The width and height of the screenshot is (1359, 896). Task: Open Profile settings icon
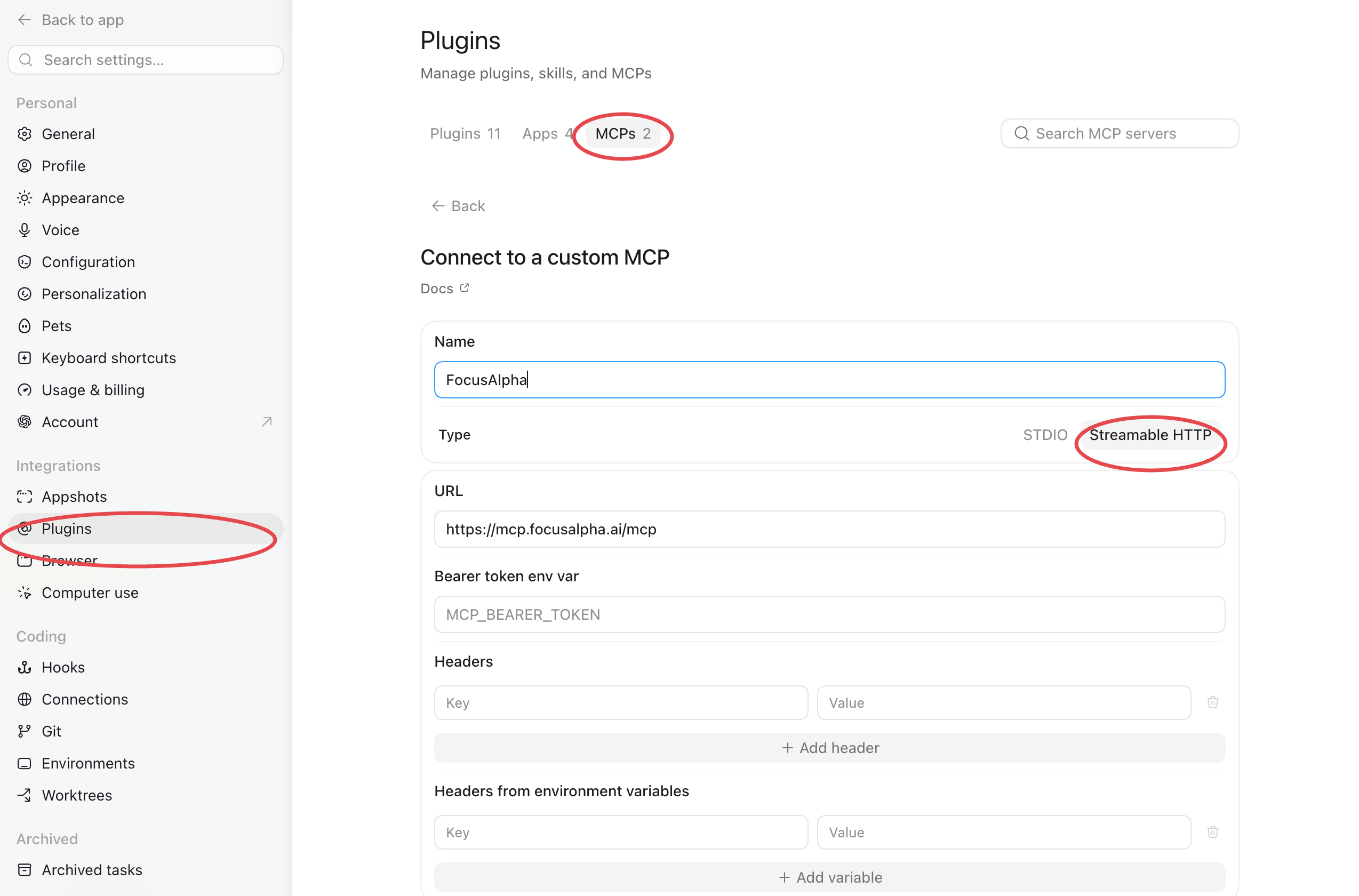25,166
